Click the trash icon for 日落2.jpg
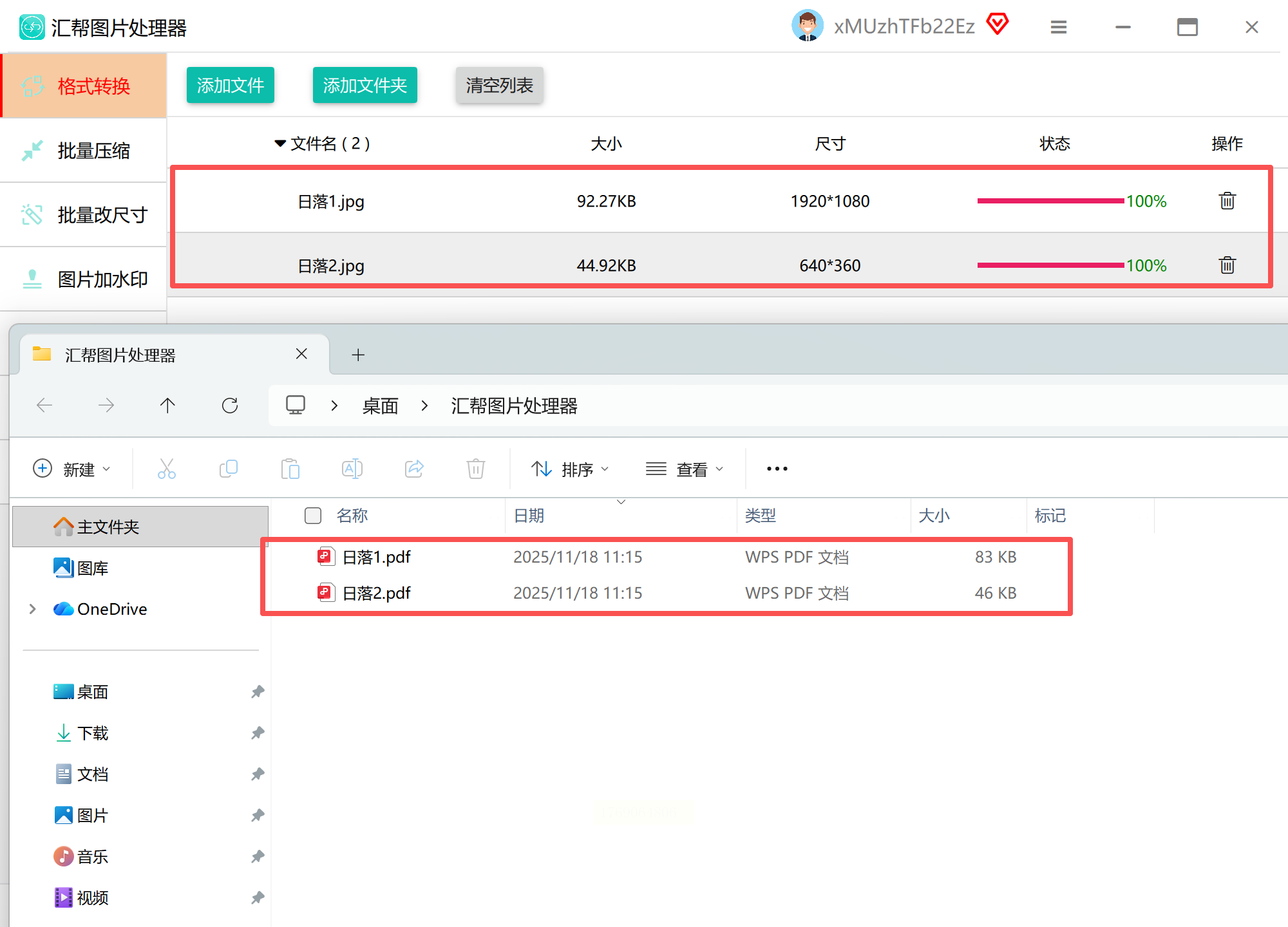This screenshot has height=927, width=1288. 1227,265
